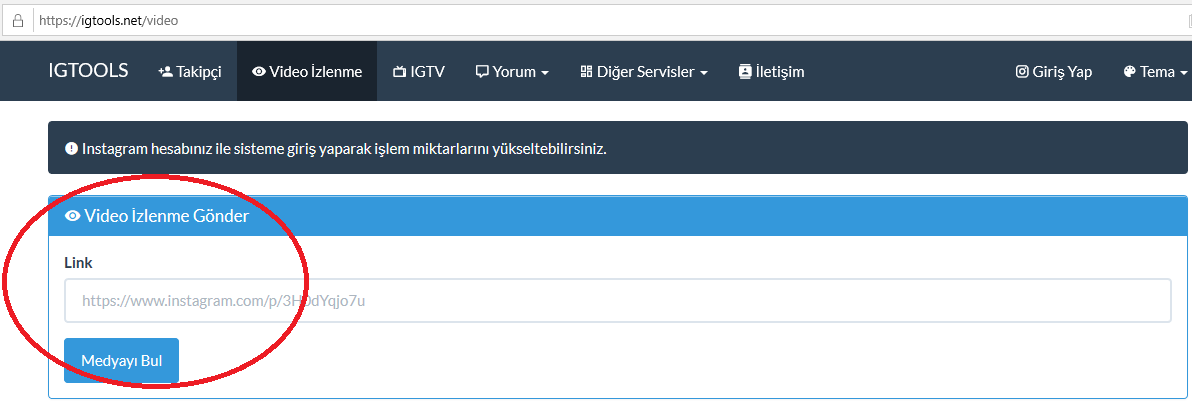The height and width of the screenshot is (401, 1192).
Task: Click the Link field label
Action: (x=78, y=263)
